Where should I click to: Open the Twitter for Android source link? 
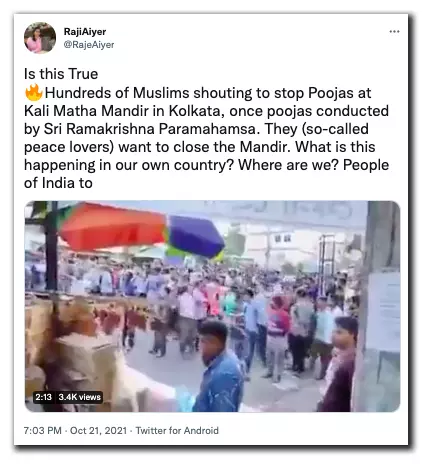[177, 430]
